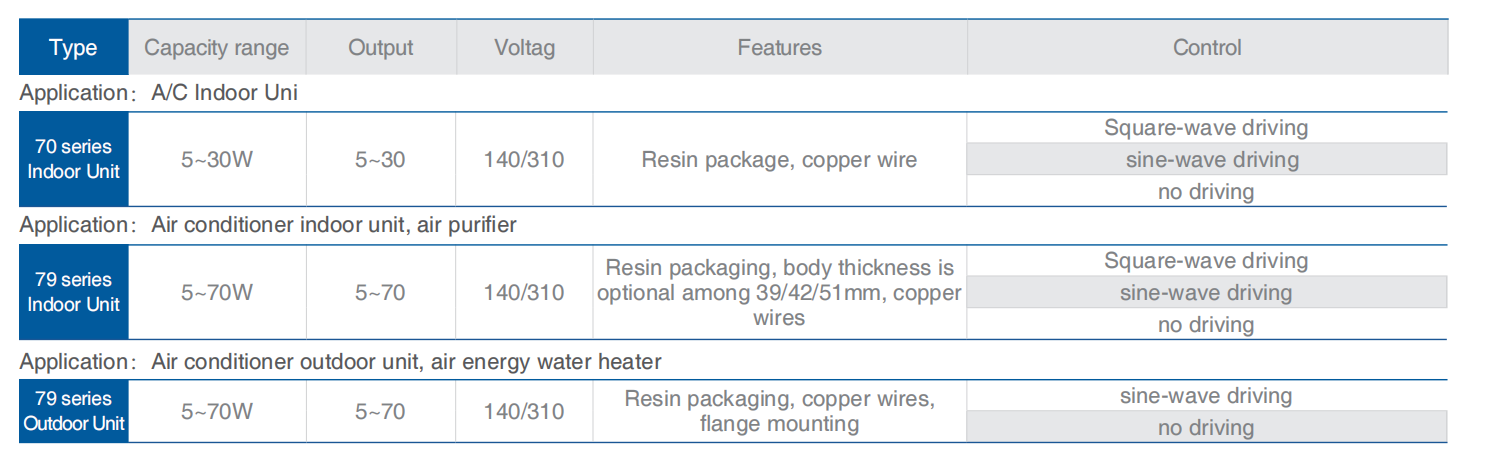Select the Capacity range column header

click(216, 47)
